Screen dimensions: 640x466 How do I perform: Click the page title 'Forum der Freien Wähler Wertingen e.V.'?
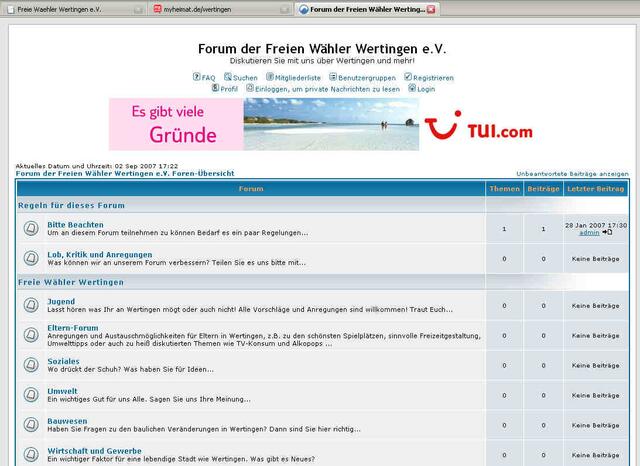tap(322, 49)
